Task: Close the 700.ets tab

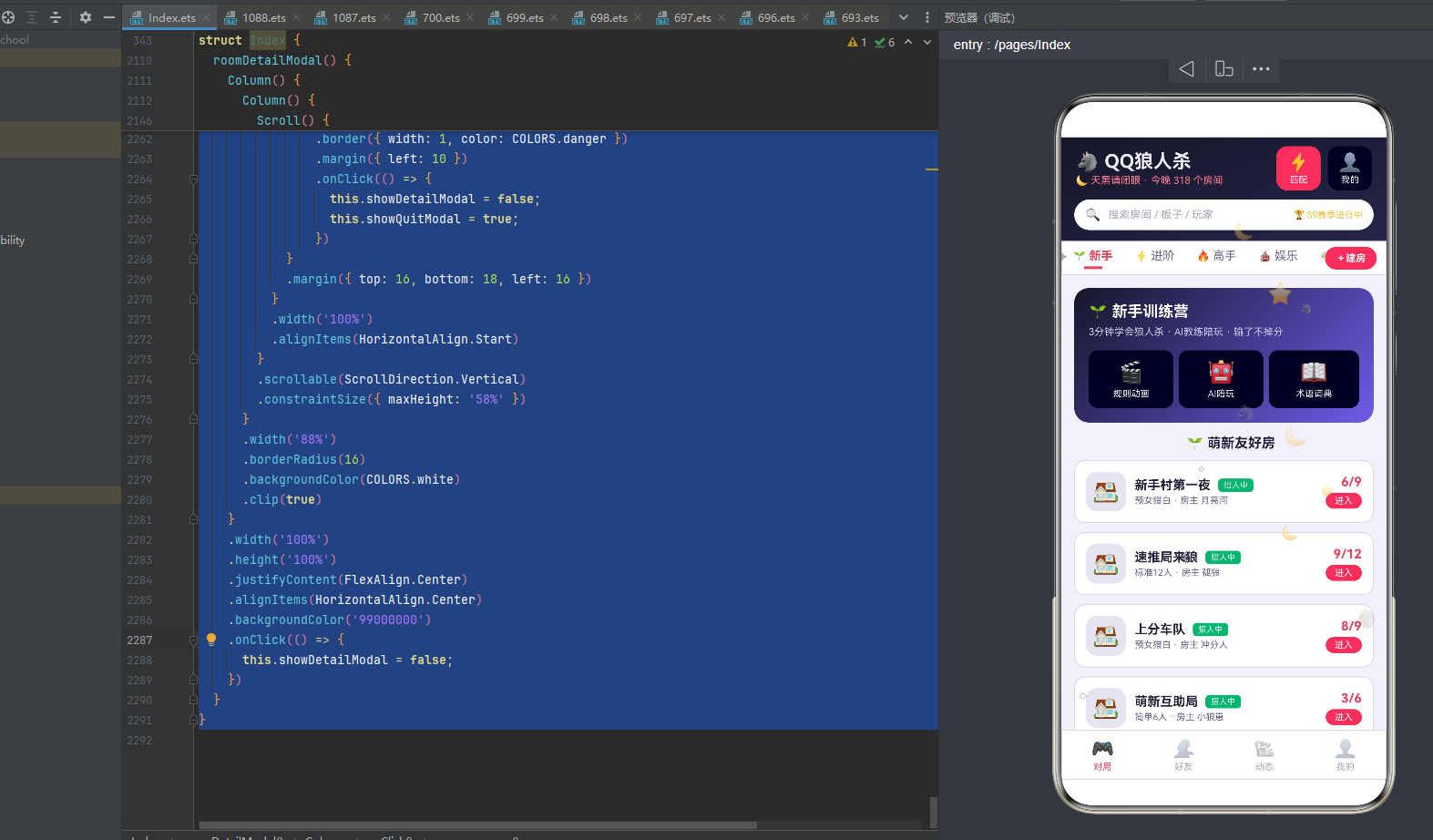Action: [470, 17]
